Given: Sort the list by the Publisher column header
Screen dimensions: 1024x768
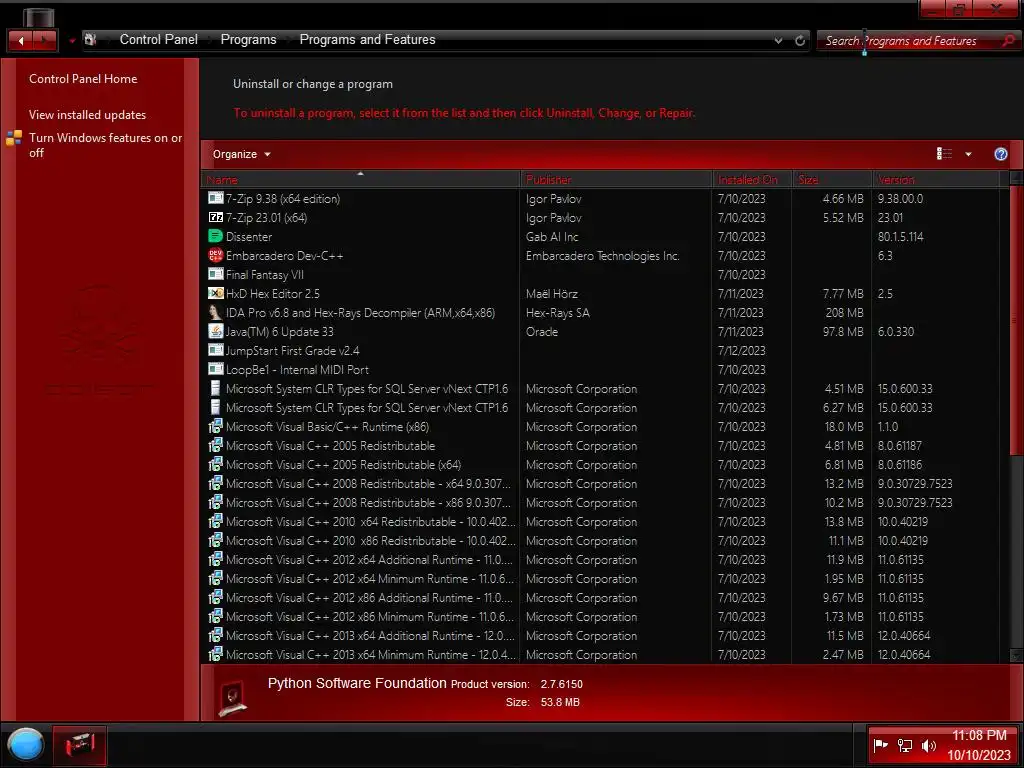Looking at the screenshot, I should (x=616, y=179).
